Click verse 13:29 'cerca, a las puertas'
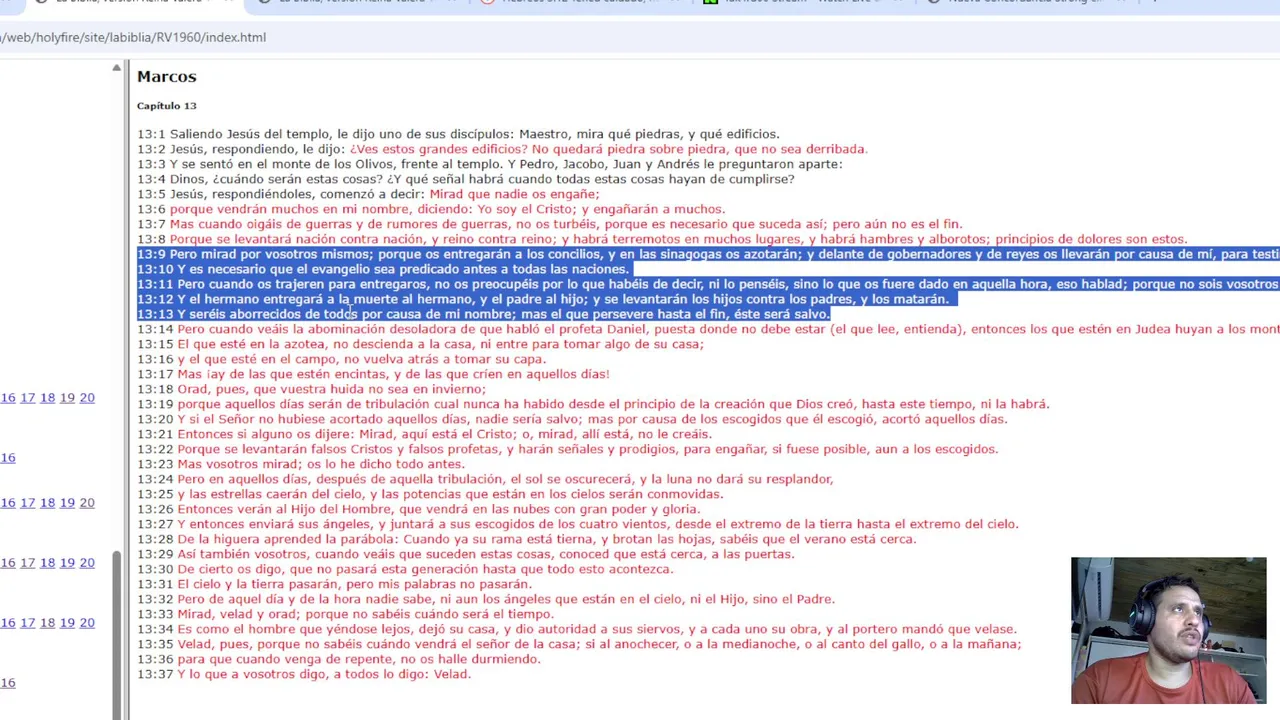This screenshot has height=720, width=1280. (466, 554)
